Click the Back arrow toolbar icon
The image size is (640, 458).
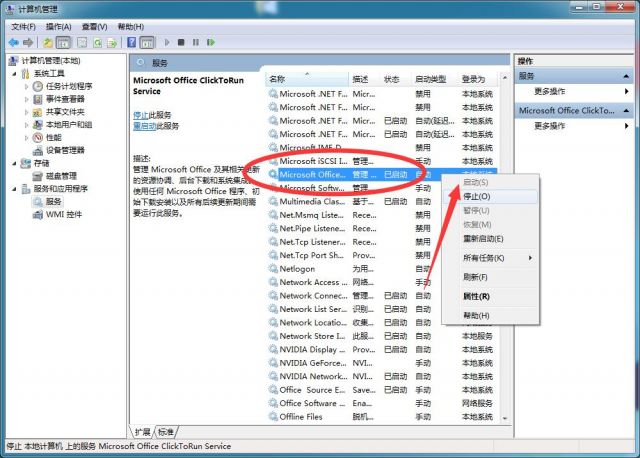13,42
